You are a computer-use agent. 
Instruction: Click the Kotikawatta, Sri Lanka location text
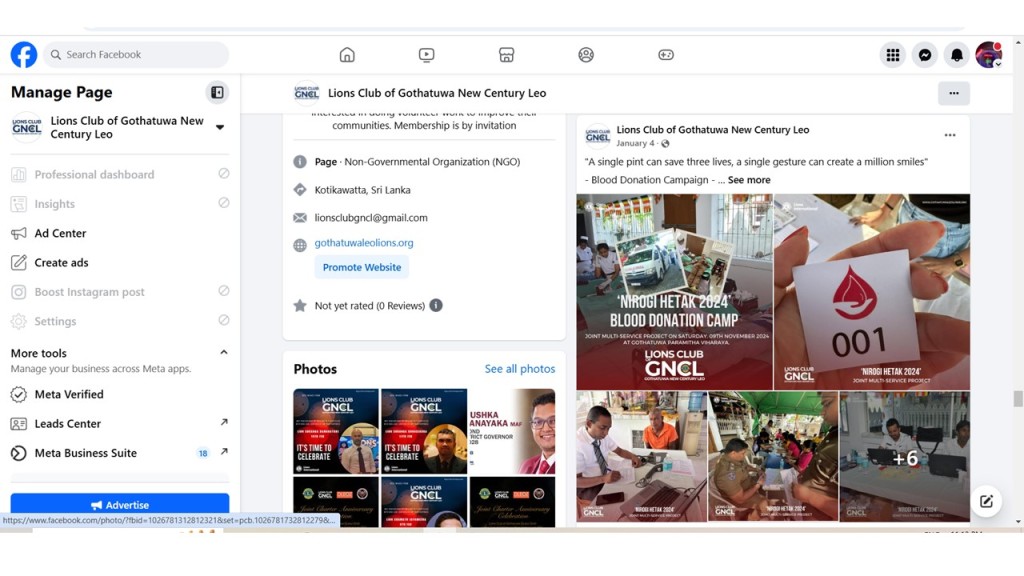[362, 190]
